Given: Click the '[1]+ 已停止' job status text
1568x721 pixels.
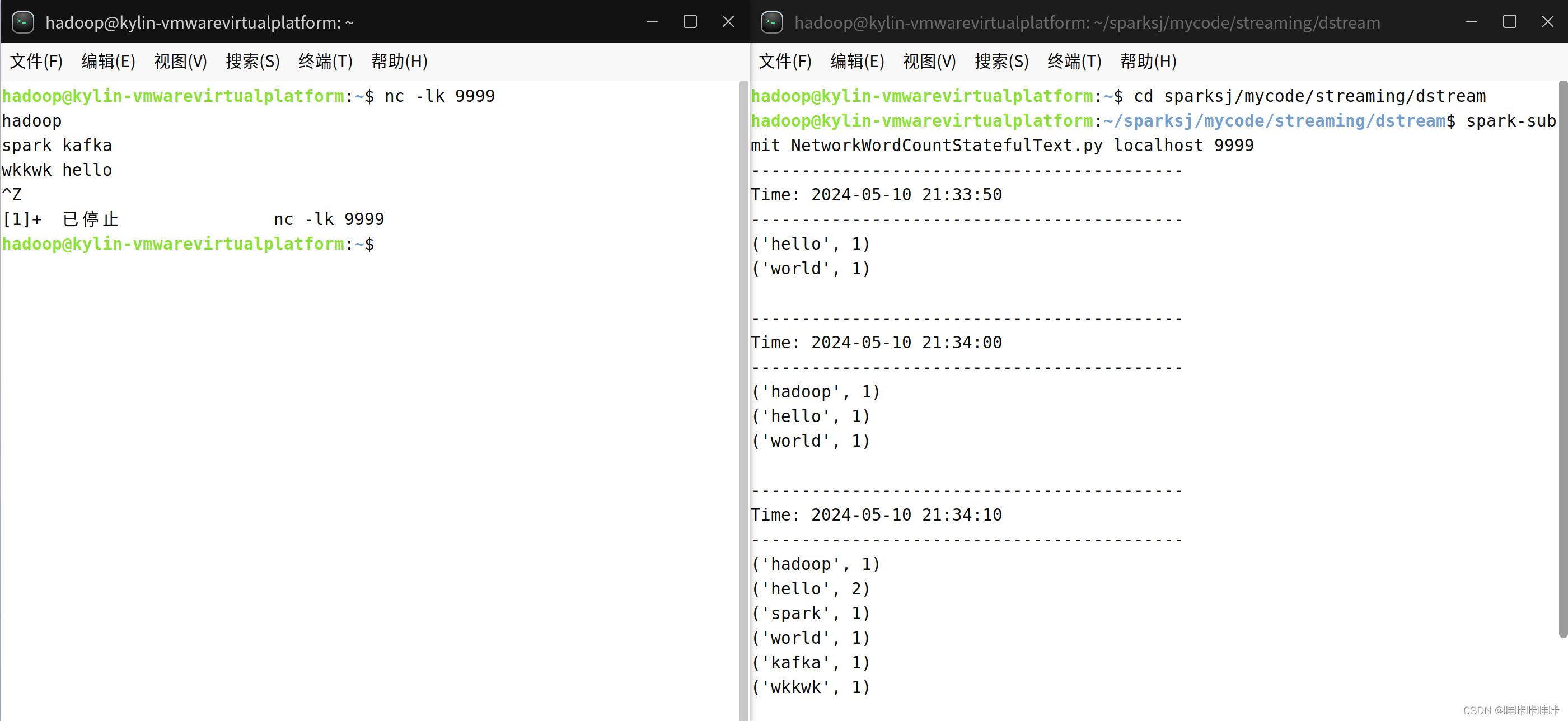Looking at the screenshot, I should [60, 219].
